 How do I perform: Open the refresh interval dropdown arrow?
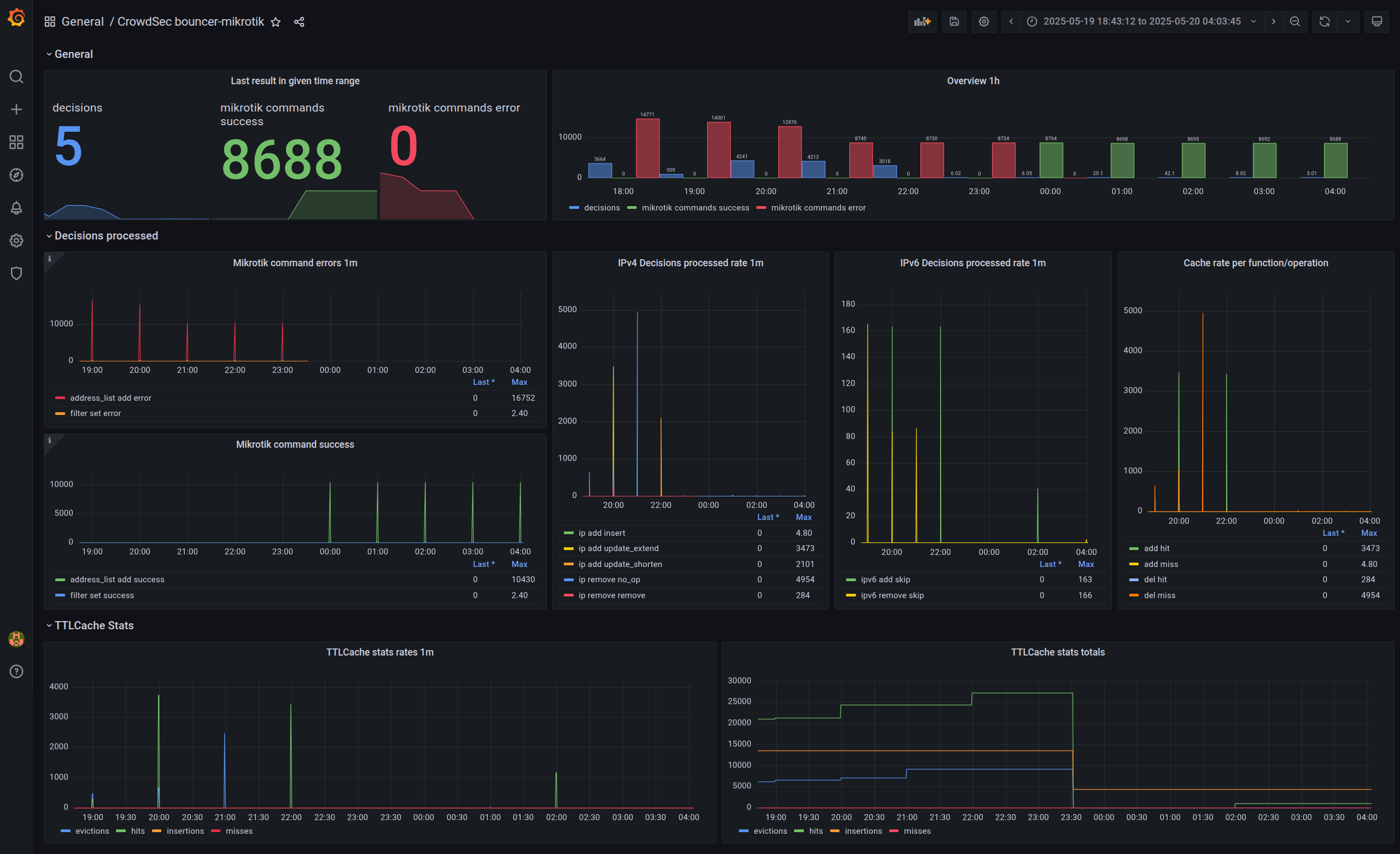[x=1347, y=21]
